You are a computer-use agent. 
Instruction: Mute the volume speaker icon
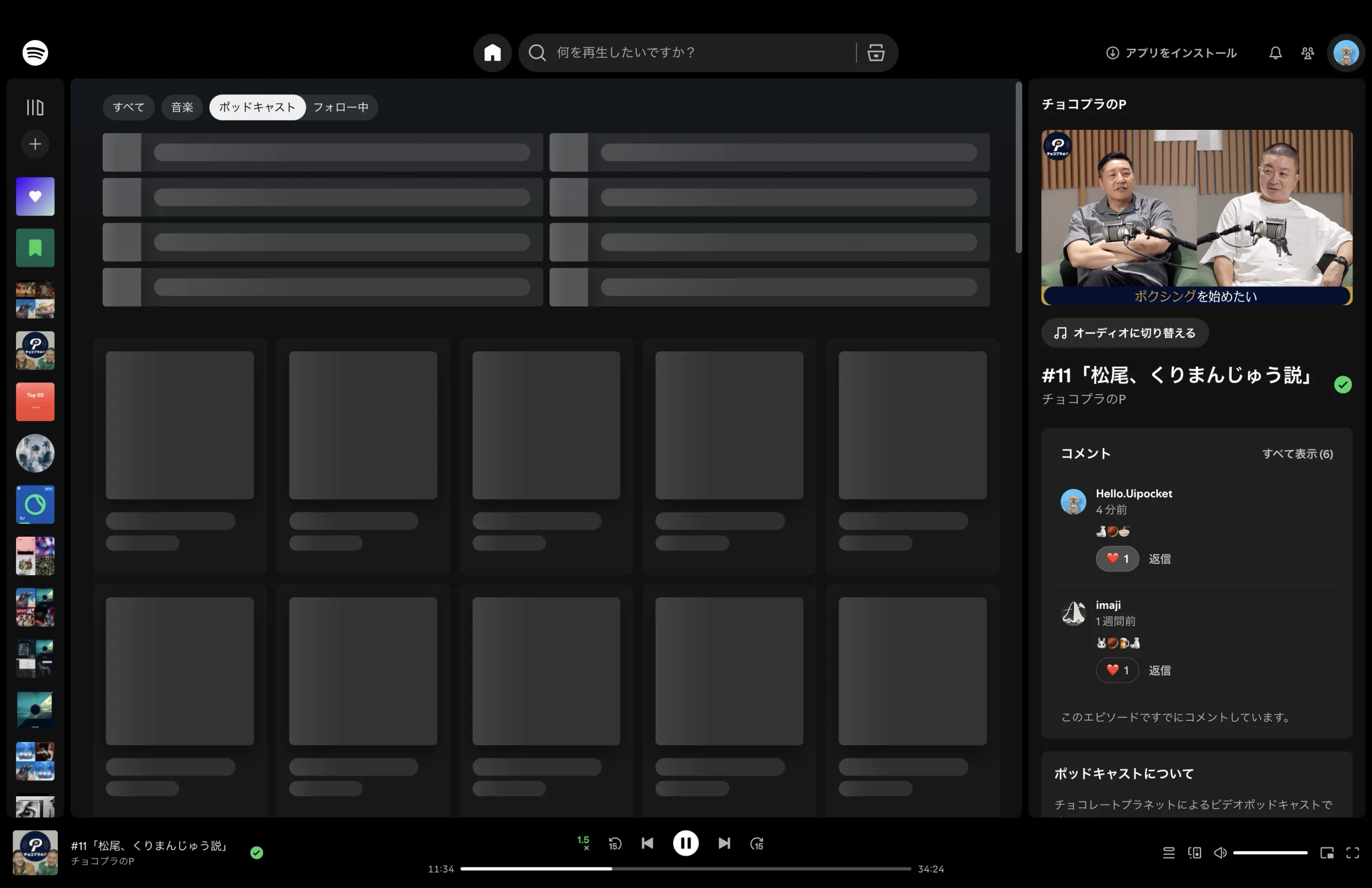[1220, 853]
